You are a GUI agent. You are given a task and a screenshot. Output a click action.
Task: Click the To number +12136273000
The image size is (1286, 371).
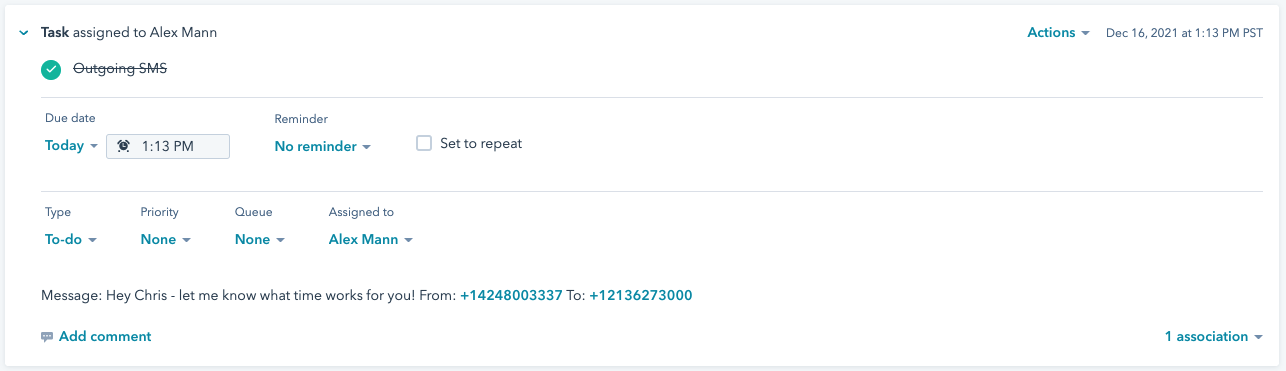641,296
